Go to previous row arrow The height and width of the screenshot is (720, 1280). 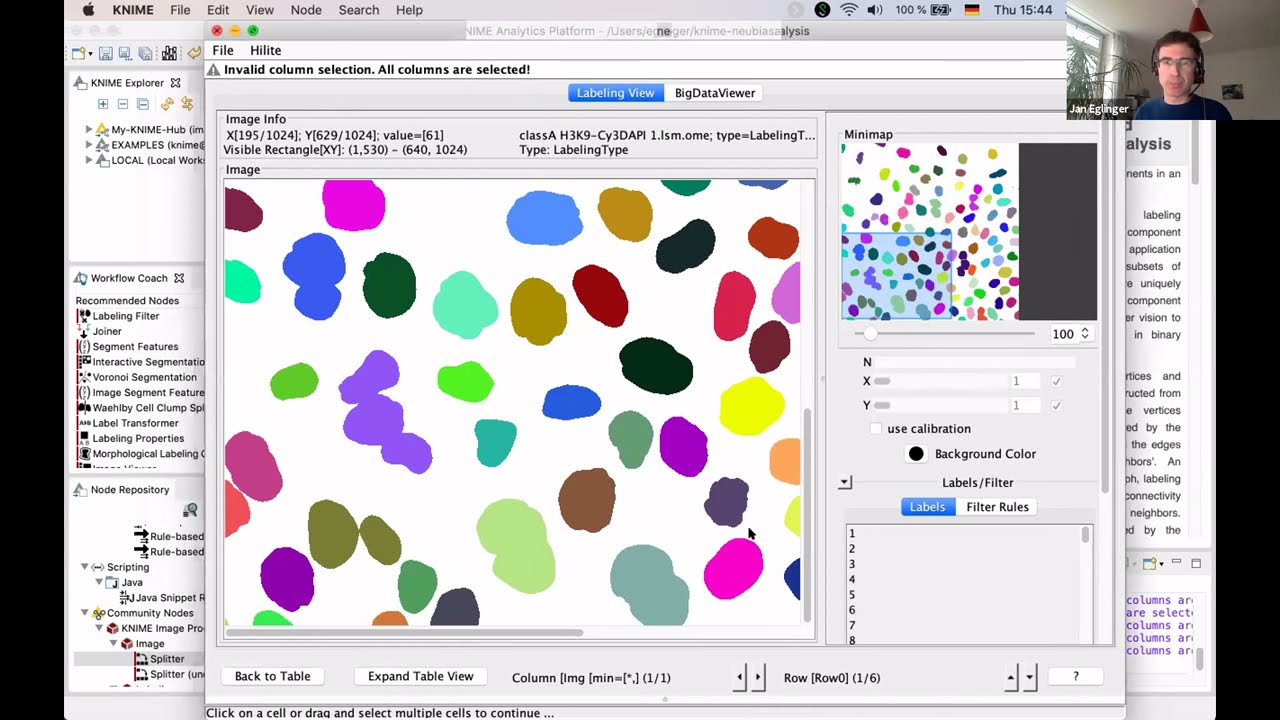point(1011,677)
